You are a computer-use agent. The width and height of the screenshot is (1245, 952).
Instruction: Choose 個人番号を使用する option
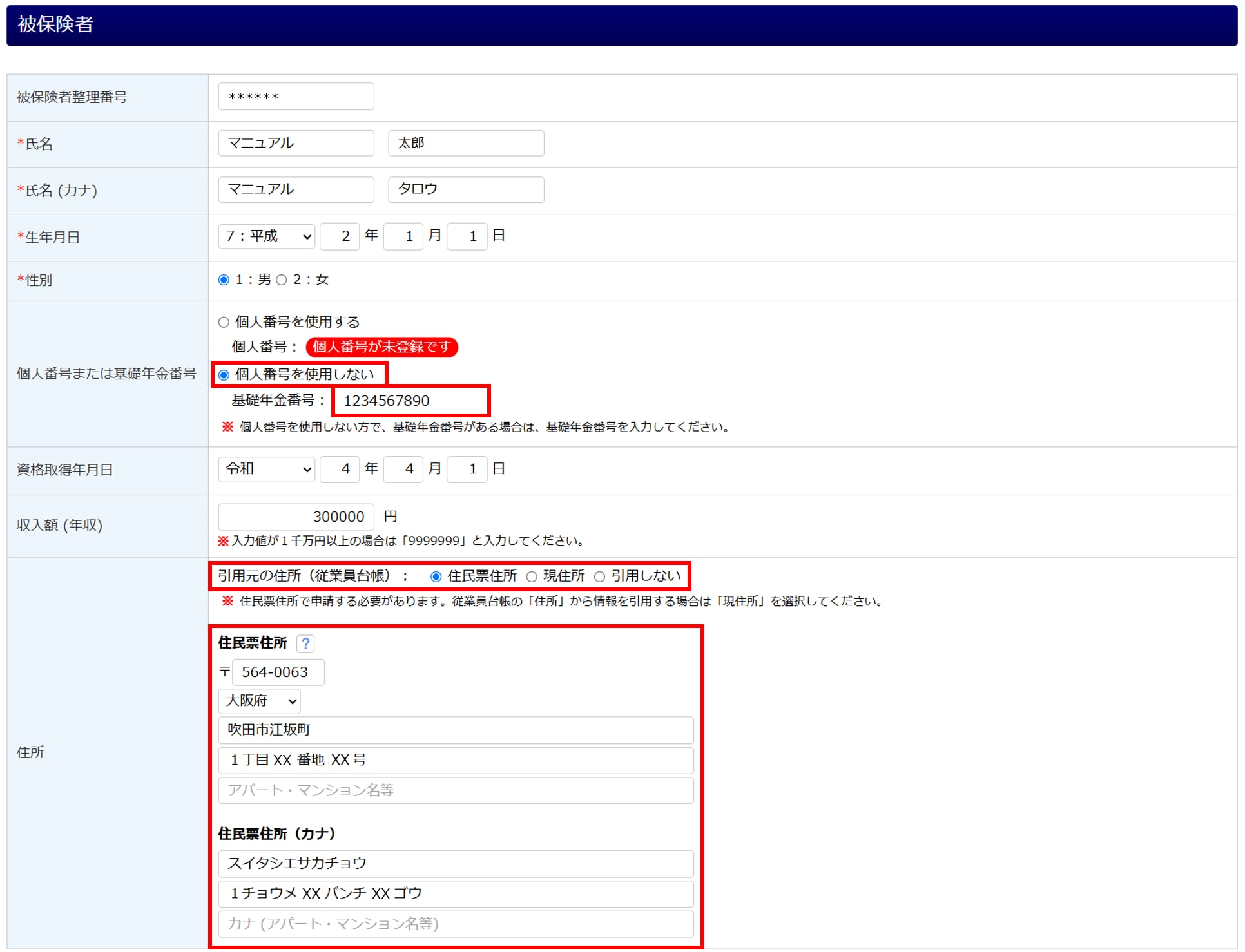[224, 322]
